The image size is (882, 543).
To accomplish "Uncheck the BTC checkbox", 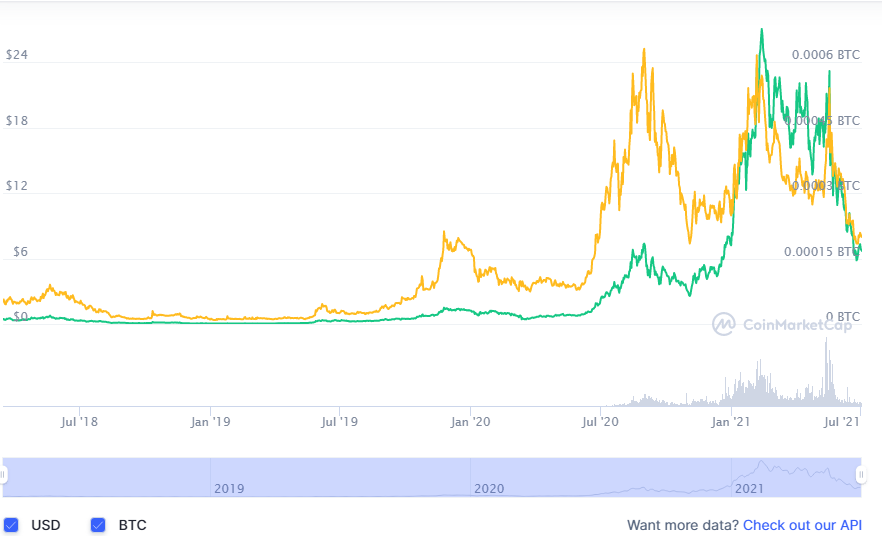I will click(98, 525).
